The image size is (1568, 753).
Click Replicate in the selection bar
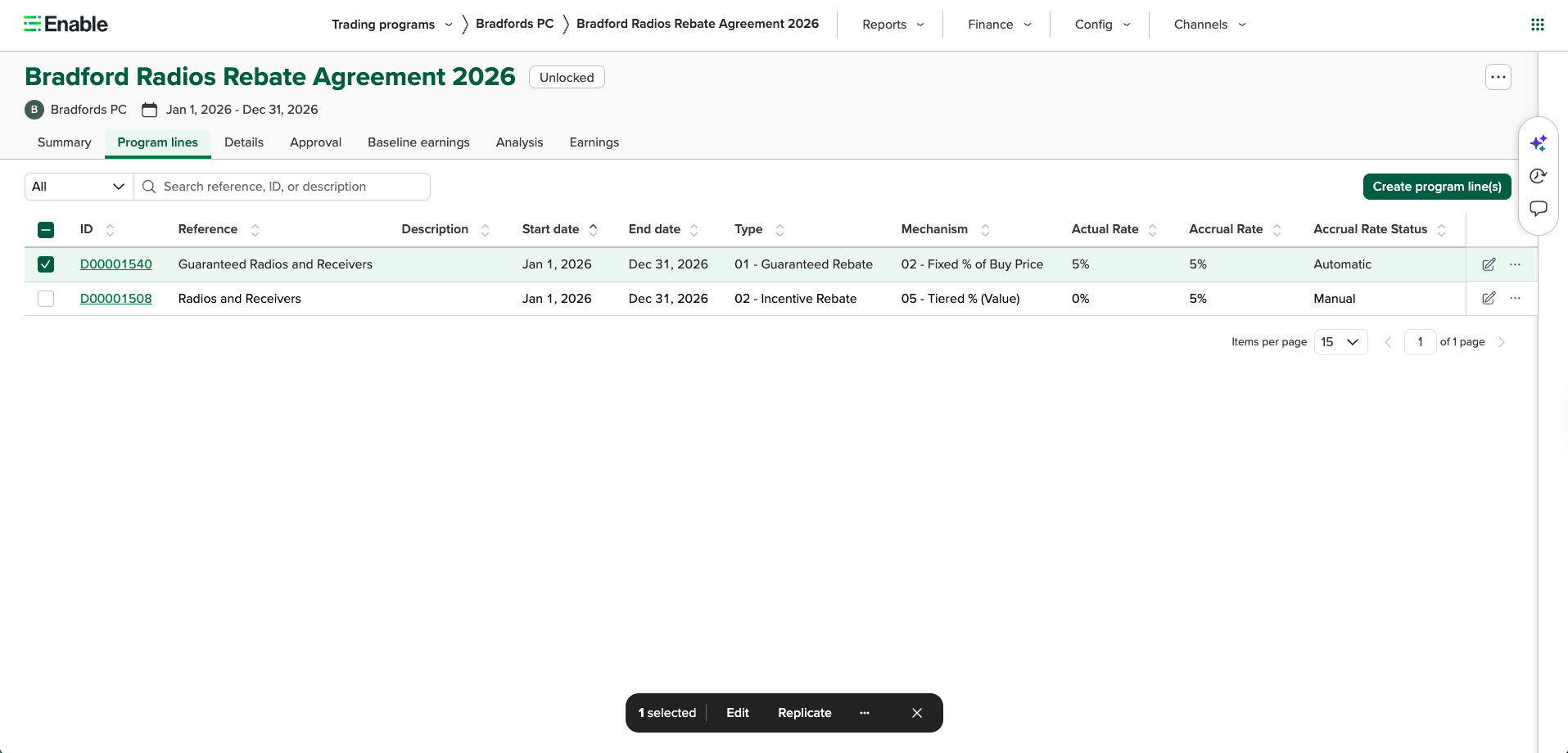point(805,713)
